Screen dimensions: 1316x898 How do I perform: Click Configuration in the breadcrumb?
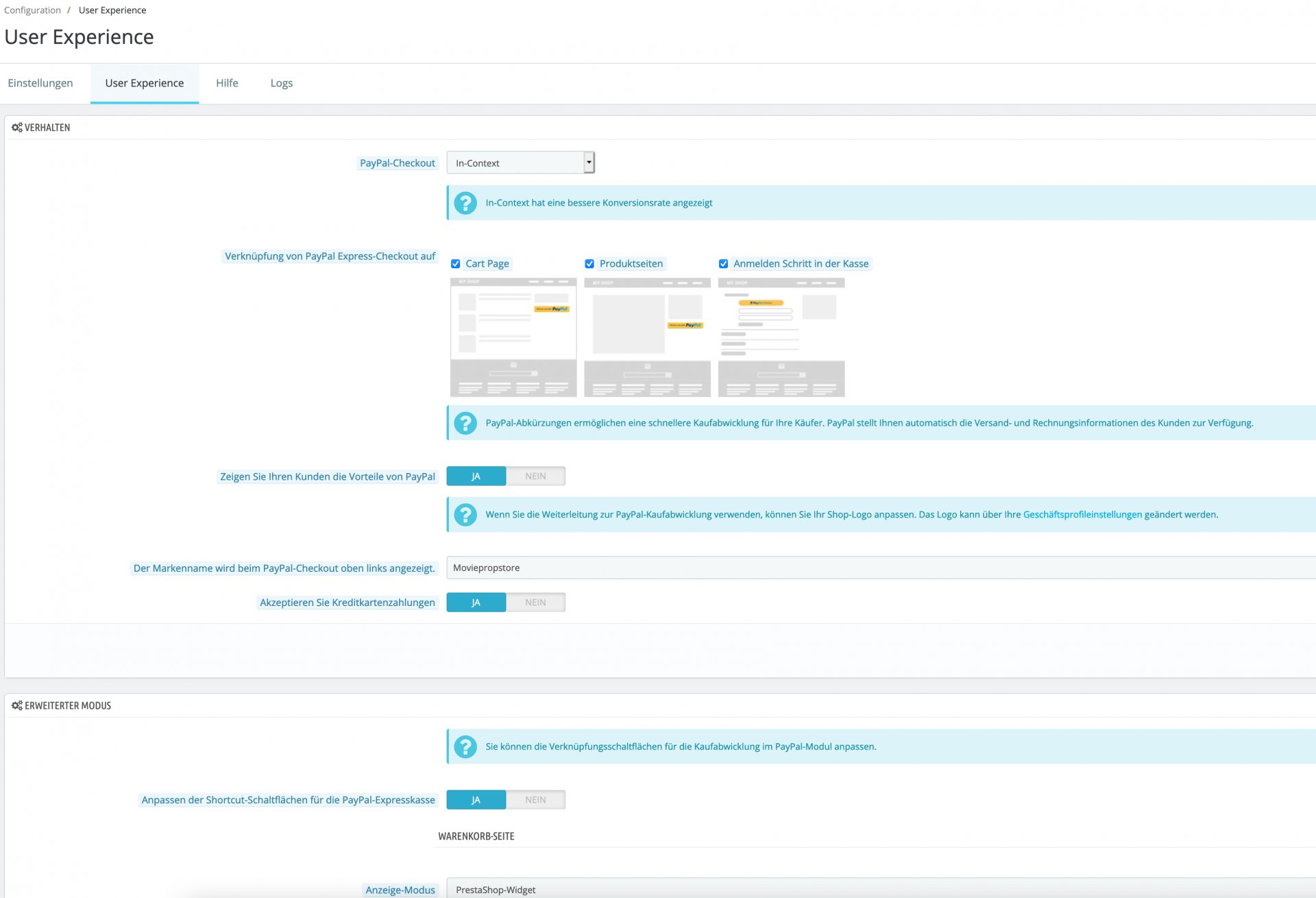click(32, 10)
